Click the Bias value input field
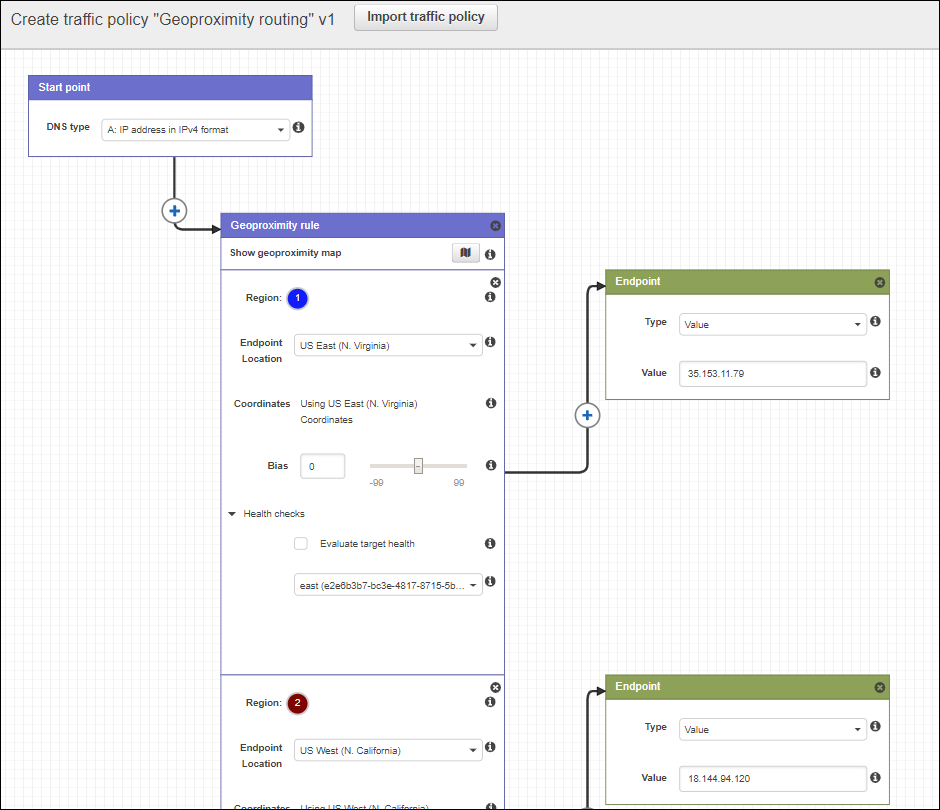 pos(323,466)
